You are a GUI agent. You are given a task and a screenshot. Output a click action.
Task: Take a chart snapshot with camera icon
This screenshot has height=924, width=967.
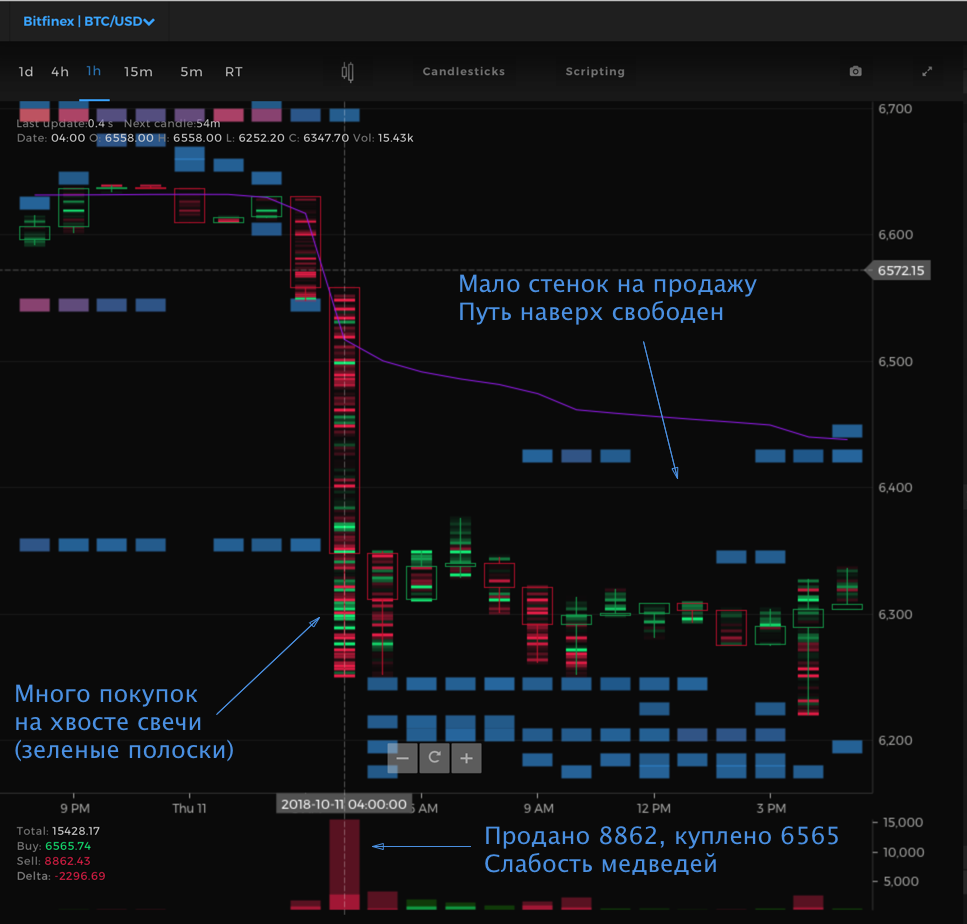855,72
